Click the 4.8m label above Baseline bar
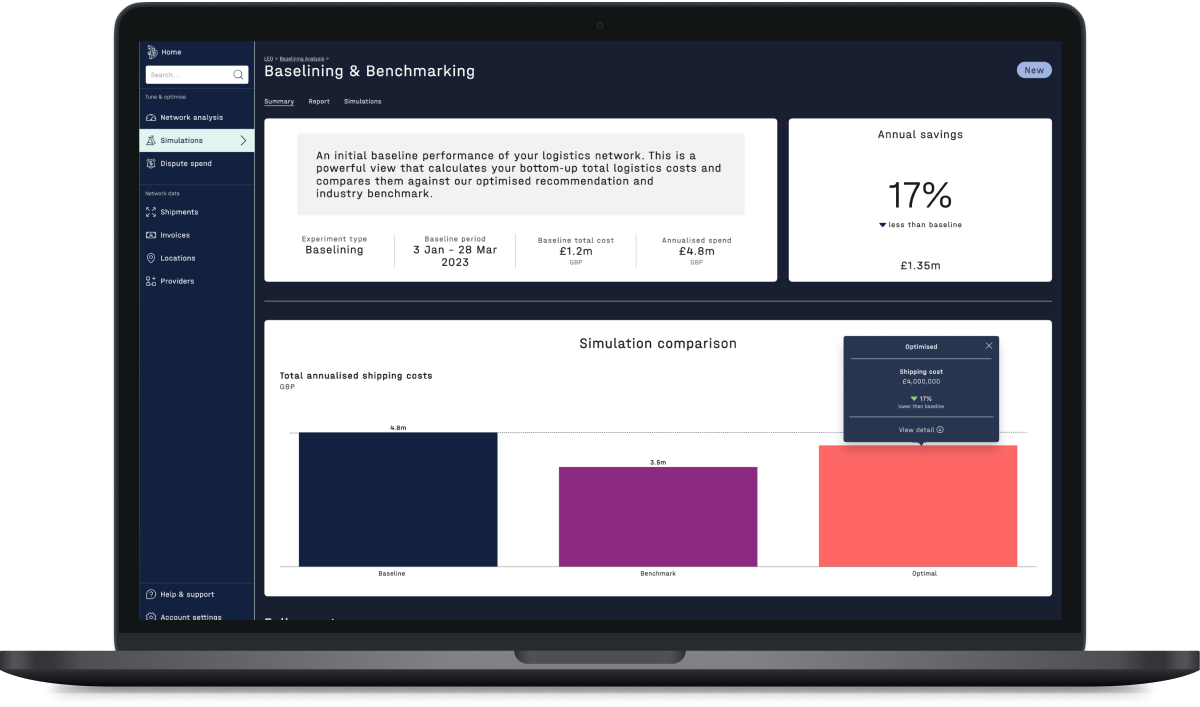1200x707 pixels. coord(398,427)
